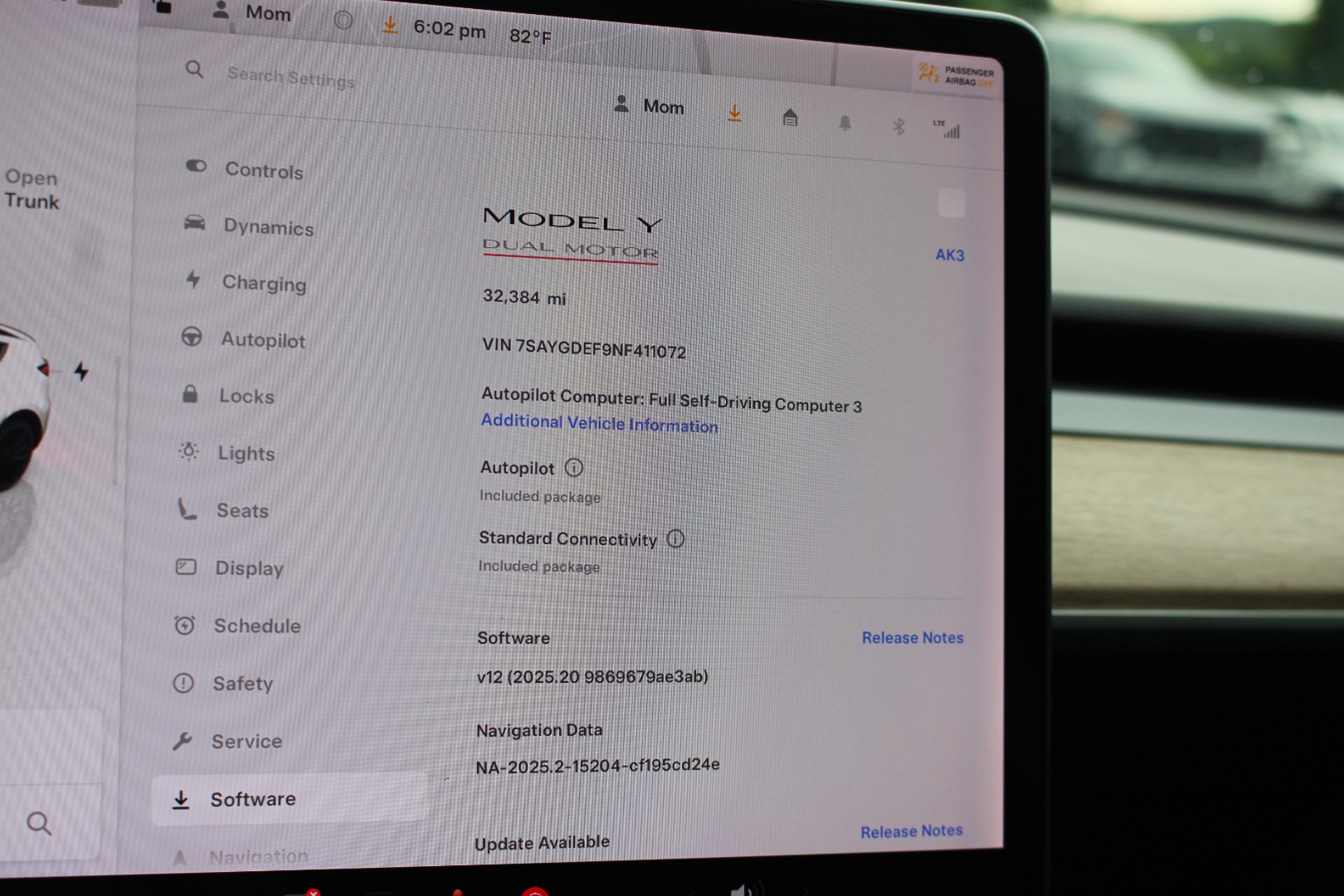The width and height of the screenshot is (1344, 896).
Task: Tap the search magnifier at bottom left
Action: (39, 823)
